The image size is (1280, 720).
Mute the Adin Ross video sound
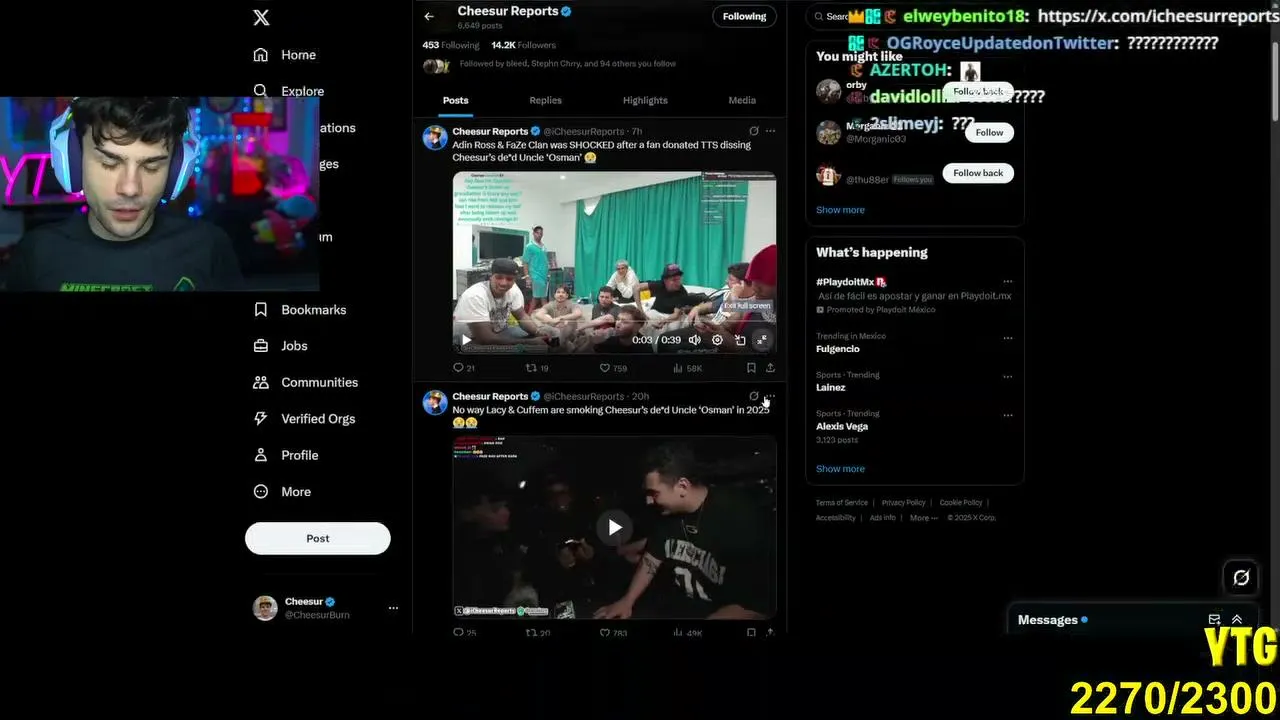695,340
